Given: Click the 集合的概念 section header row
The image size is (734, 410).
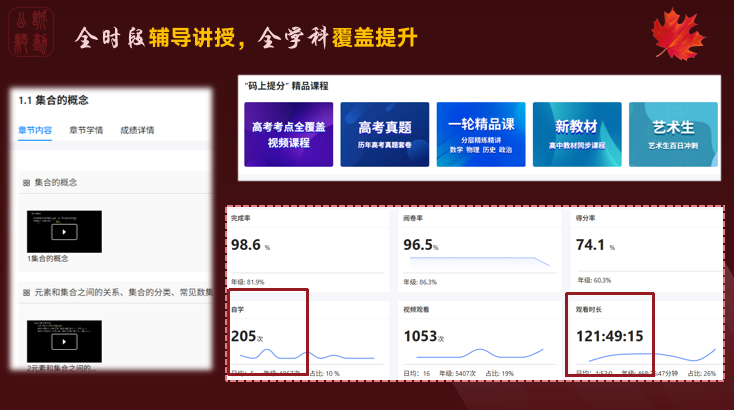Looking at the screenshot, I should (x=115, y=183).
